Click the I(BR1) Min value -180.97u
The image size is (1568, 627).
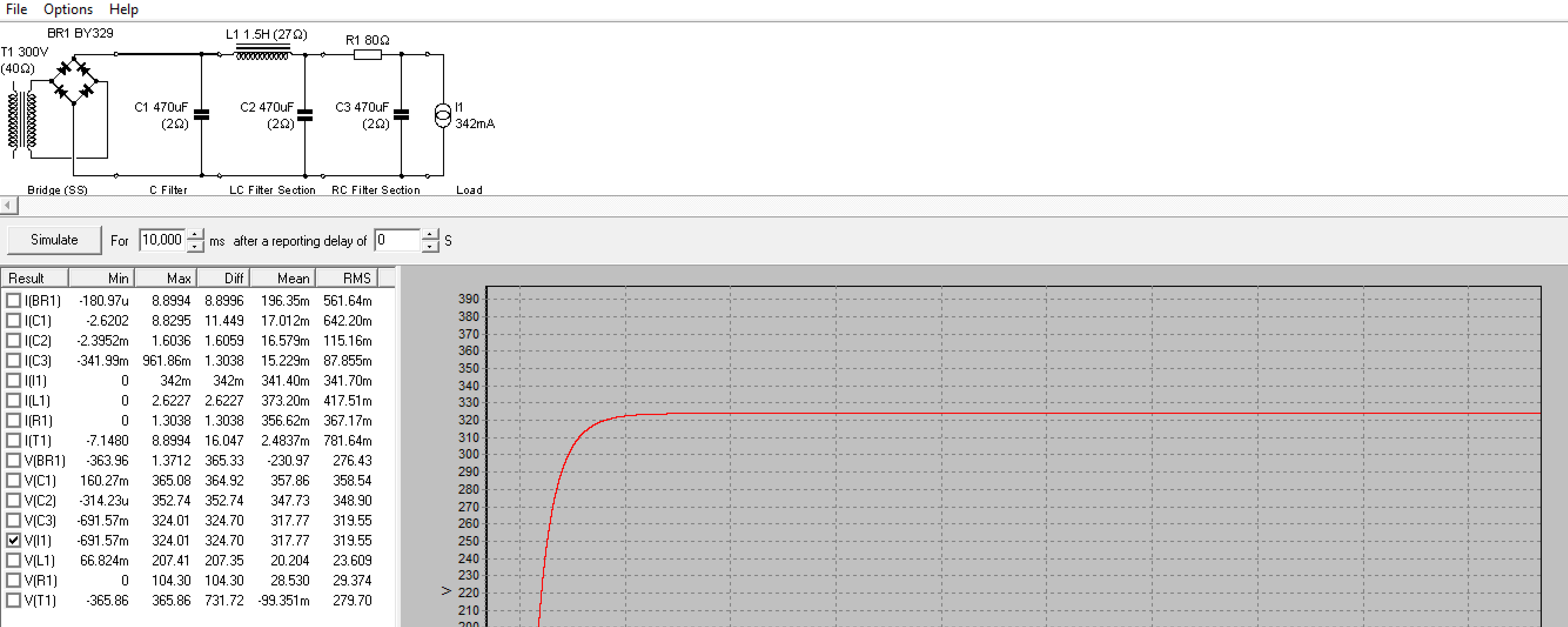click(103, 301)
